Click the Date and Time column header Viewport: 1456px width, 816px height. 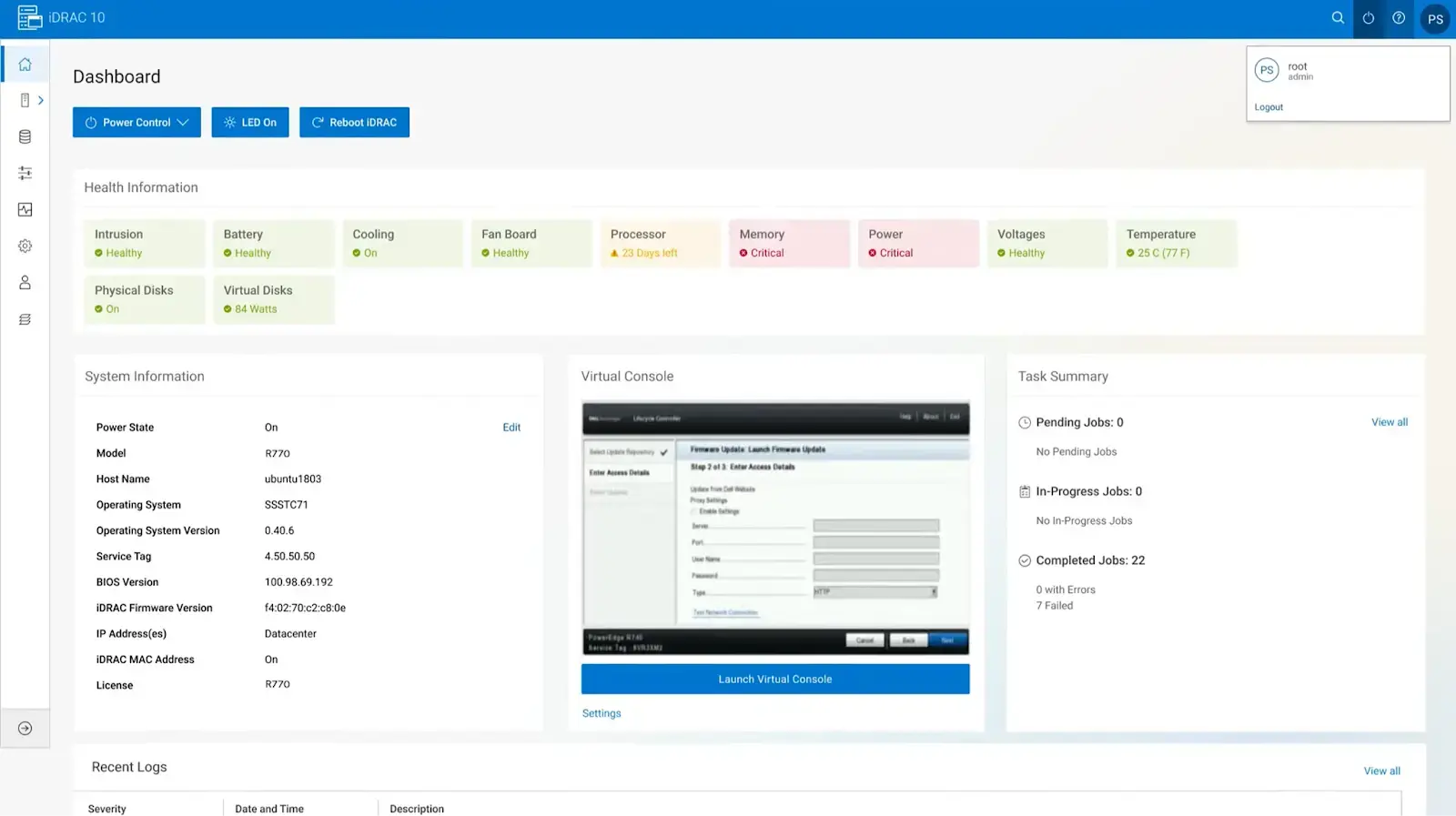269,809
